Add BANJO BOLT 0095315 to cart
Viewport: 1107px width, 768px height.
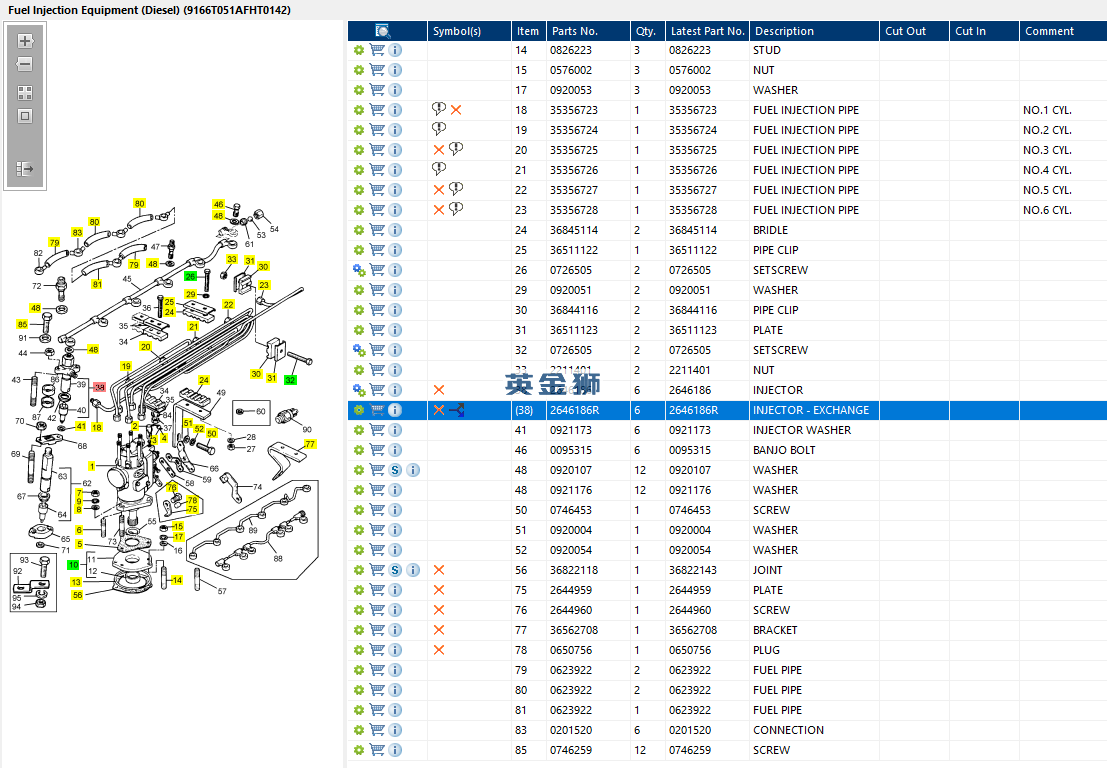(x=377, y=450)
